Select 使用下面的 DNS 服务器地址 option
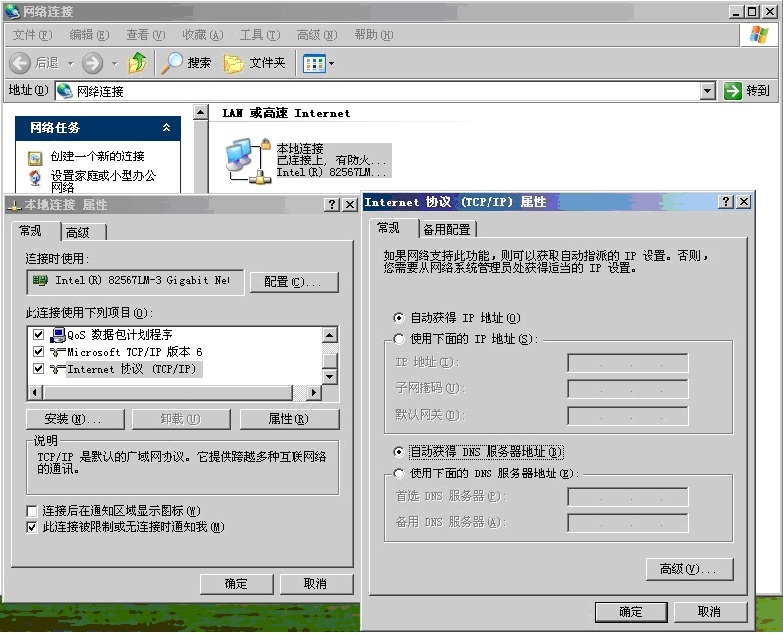The height and width of the screenshot is (634, 783). [x=400, y=474]
